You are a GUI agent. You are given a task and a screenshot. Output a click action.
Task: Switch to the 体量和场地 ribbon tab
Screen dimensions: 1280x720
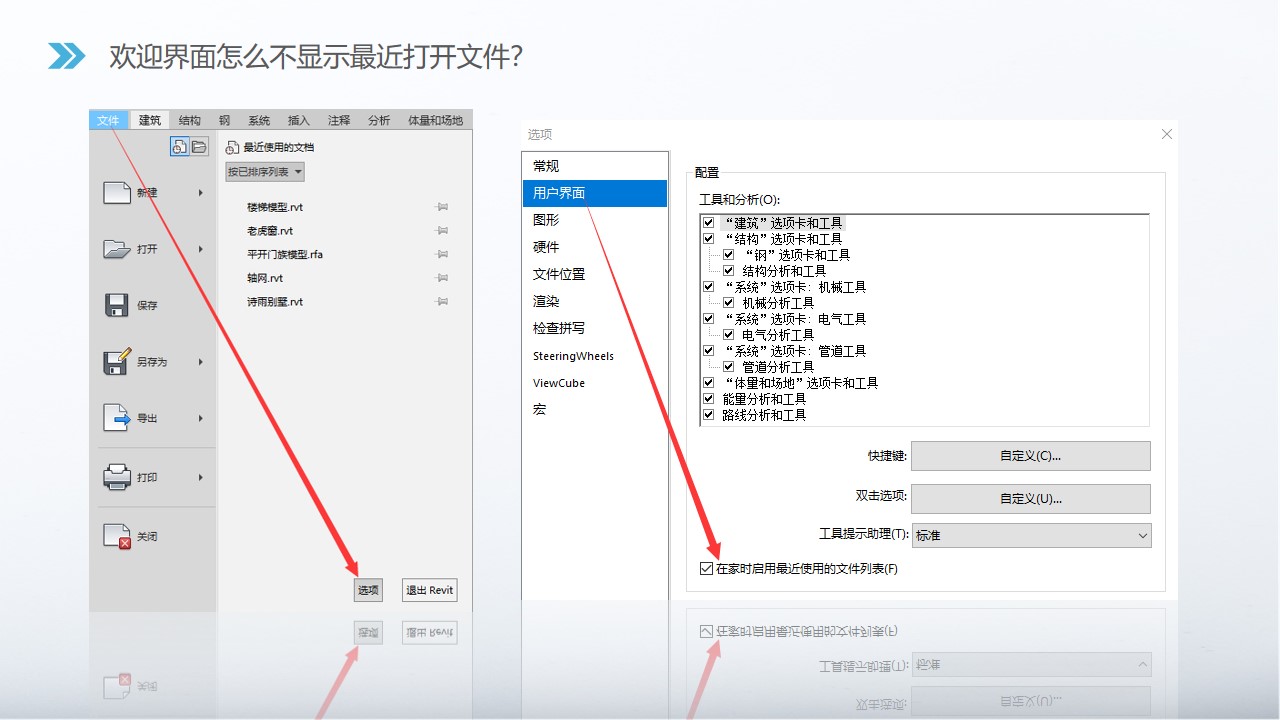click(435, 120)
